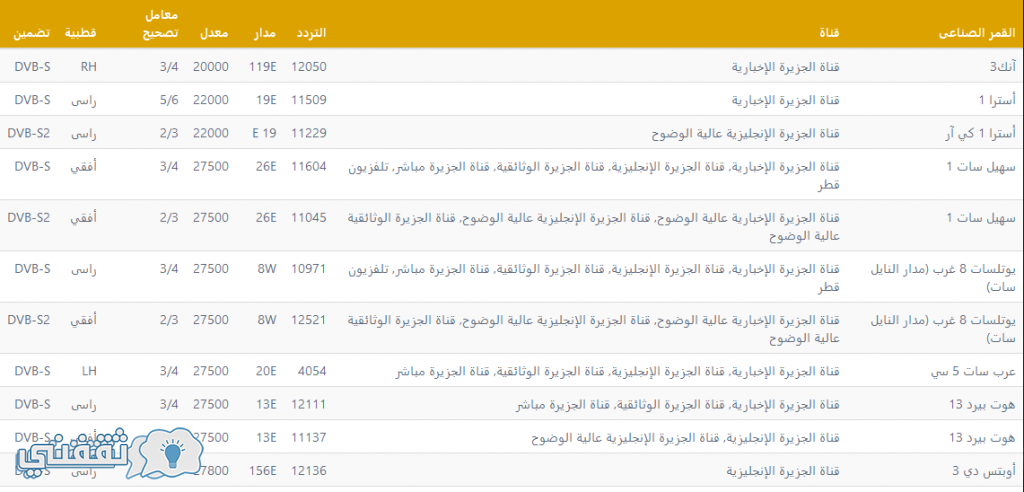This screenshot has width=1024, height=492.
Task: Click symbol rate 22000 in the 11509 row
Action: tap(211, 100)
